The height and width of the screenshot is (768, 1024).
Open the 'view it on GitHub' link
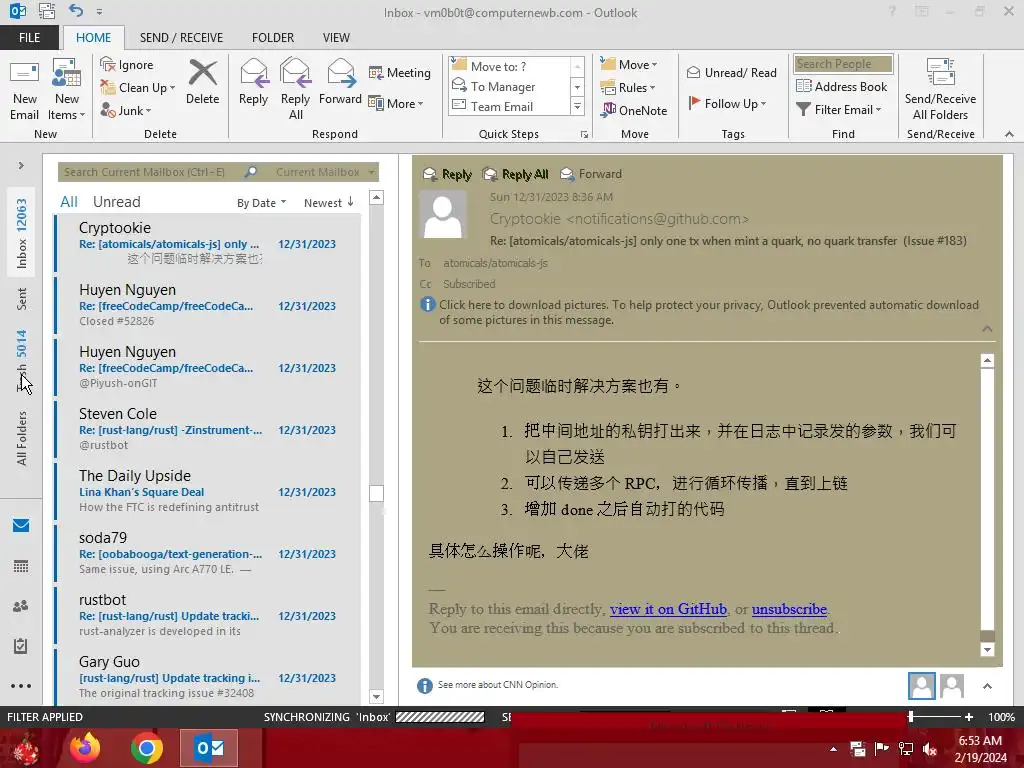click(668, 609)
